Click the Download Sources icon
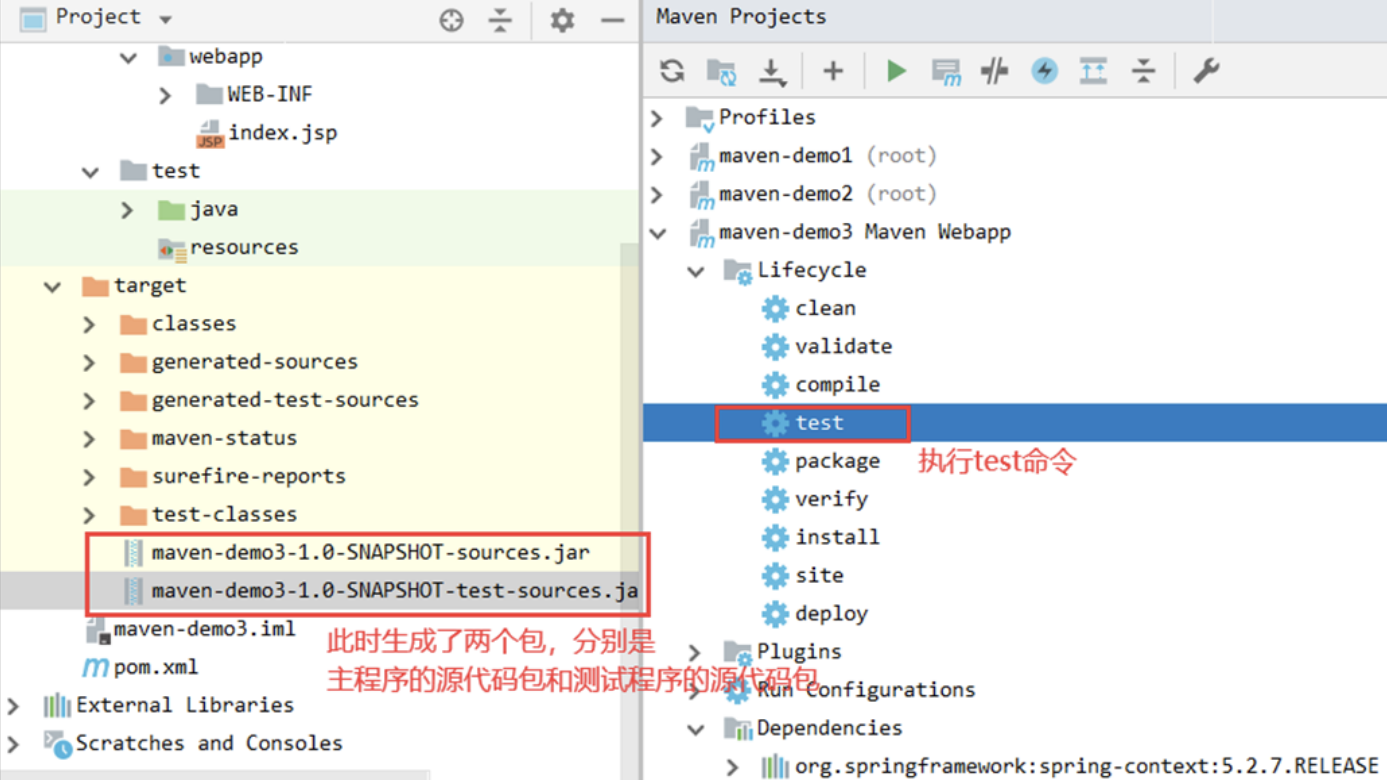The width and height of the screenshot is (1387, 783). click(772, 71)
